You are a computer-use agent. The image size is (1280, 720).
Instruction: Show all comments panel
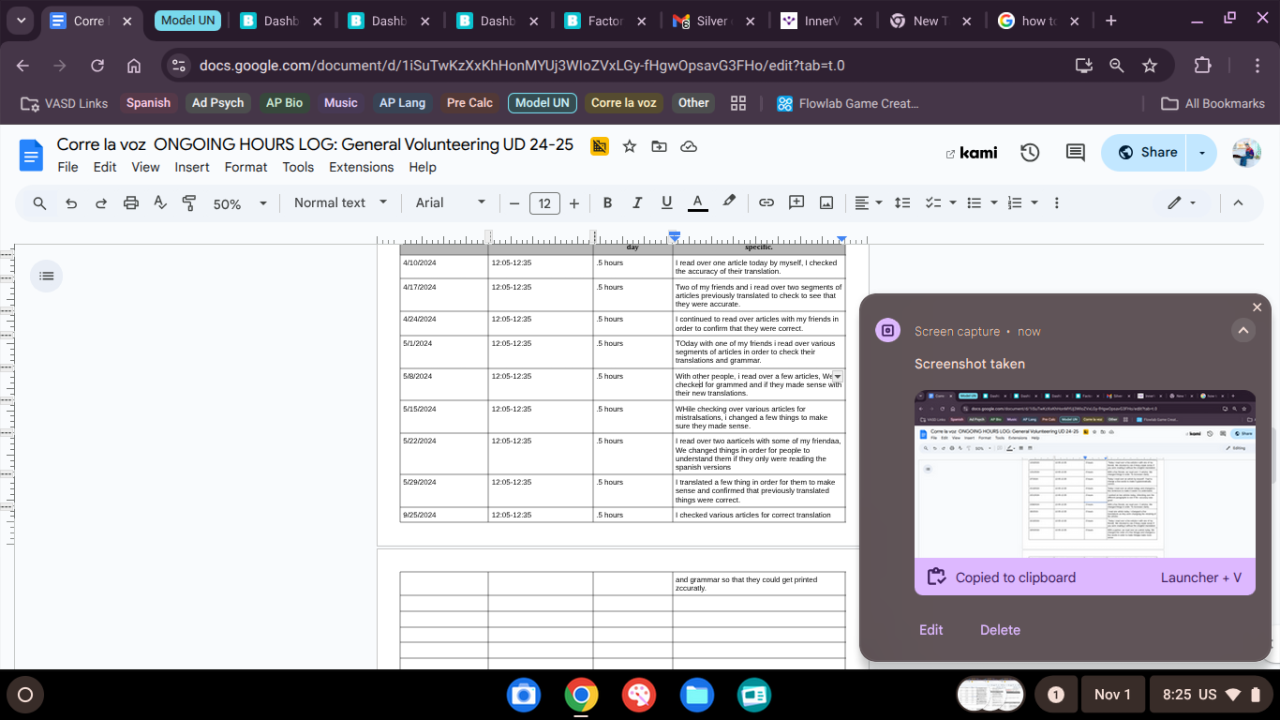click(1075, 153)
